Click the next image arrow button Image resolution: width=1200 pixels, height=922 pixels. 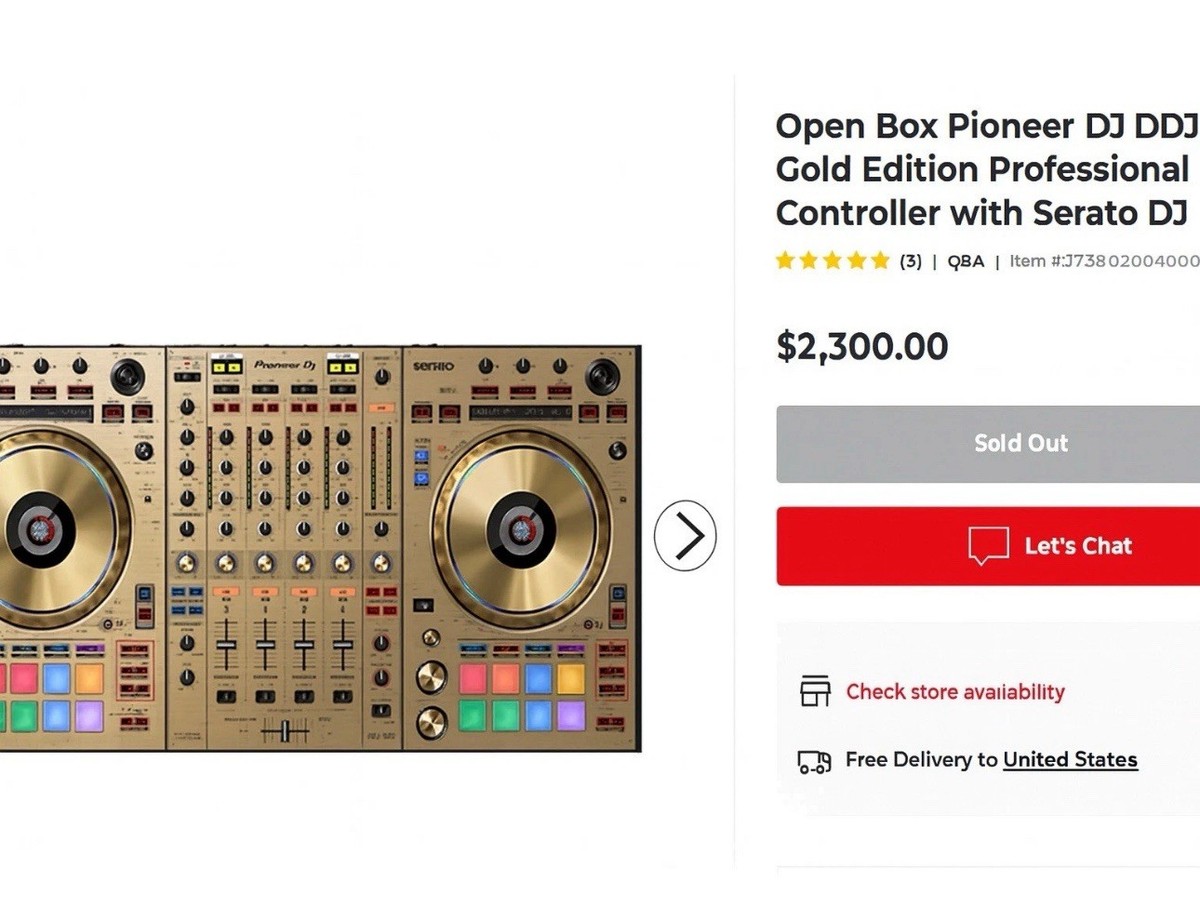coord(686,536)
